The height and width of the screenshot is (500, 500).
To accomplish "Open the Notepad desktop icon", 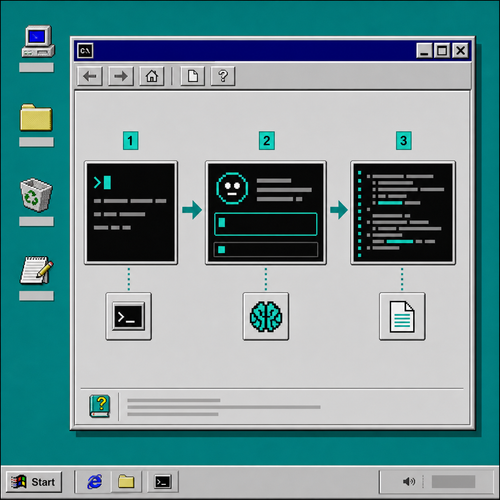I will 37,270.
